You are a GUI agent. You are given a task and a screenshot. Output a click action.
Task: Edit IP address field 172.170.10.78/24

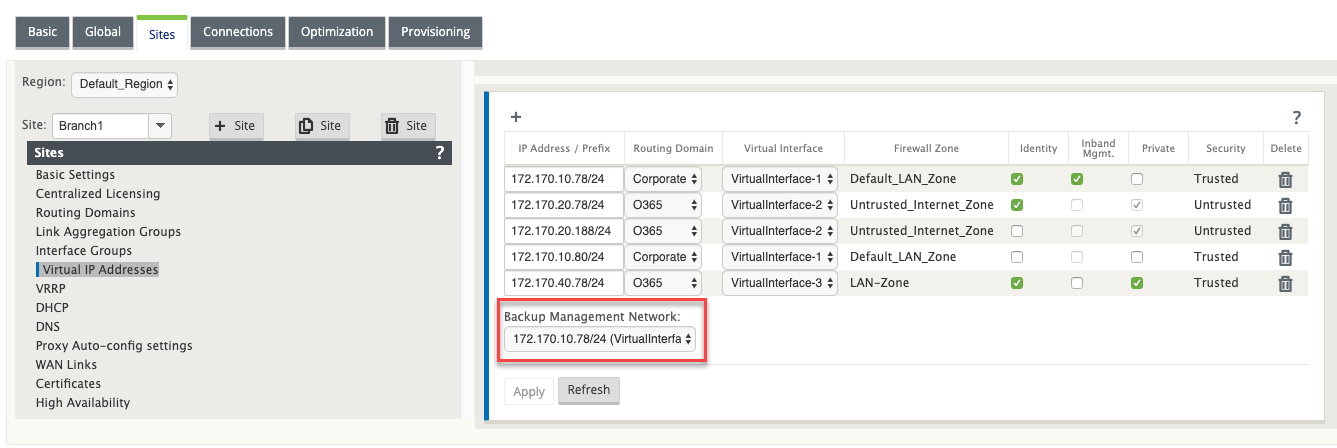click(563, 179)
